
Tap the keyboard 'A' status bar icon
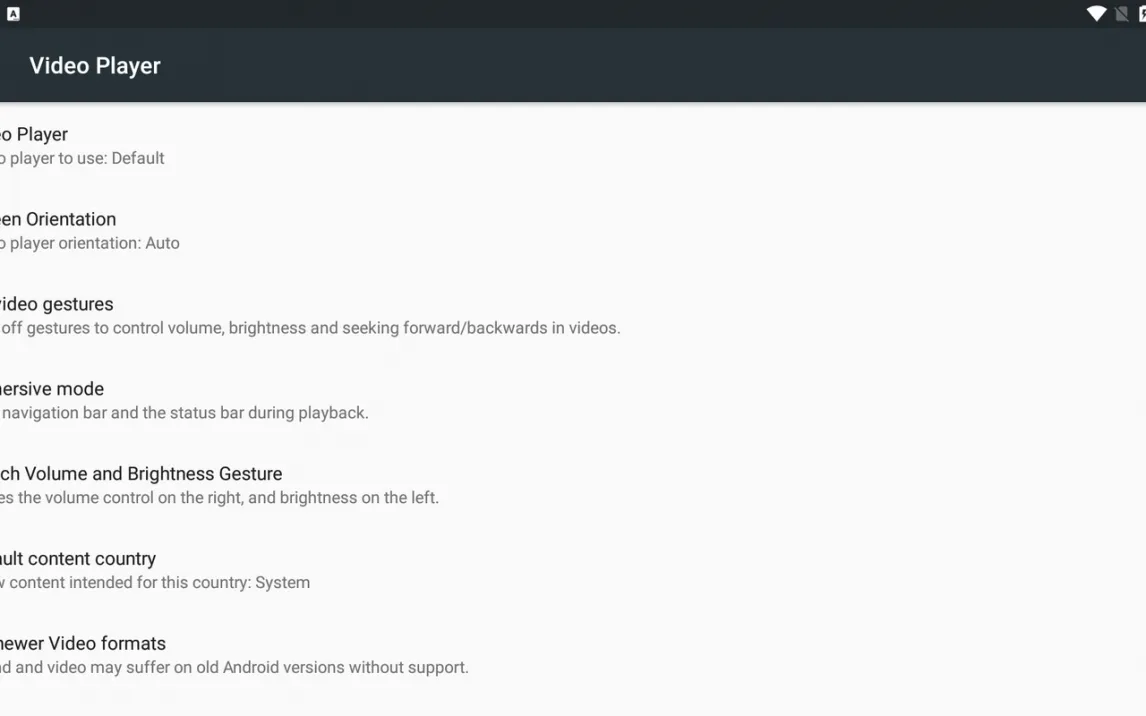click(x=13, y=13)
